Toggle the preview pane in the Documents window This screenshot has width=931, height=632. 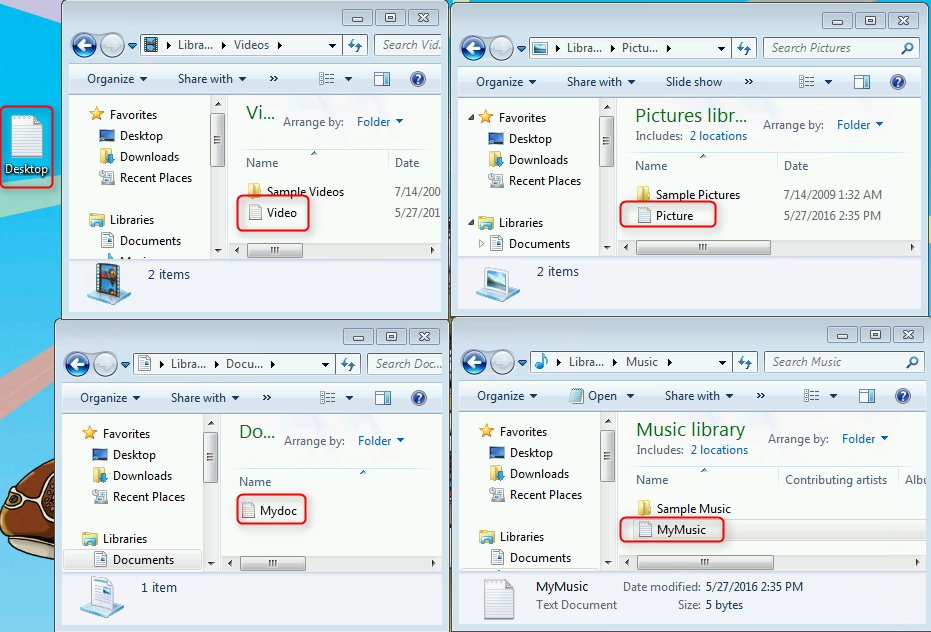[381, 397]
